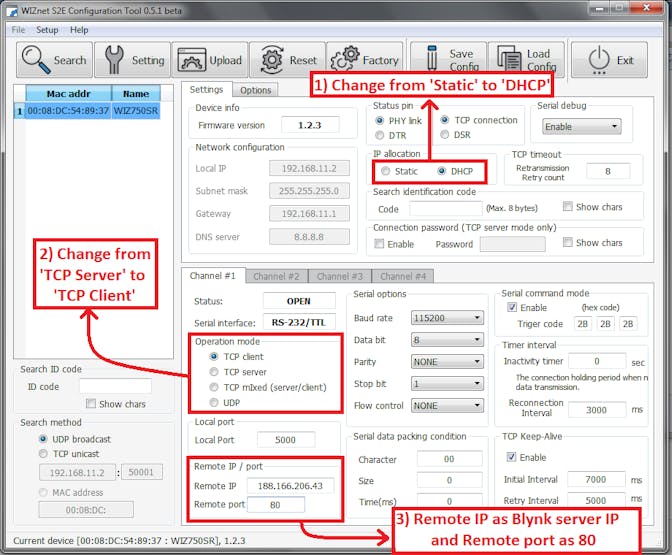Viewport: 672px width, 555px height.
Task: Select TCP mixed (server/client) mode
Action: click(x=214, y=387)
